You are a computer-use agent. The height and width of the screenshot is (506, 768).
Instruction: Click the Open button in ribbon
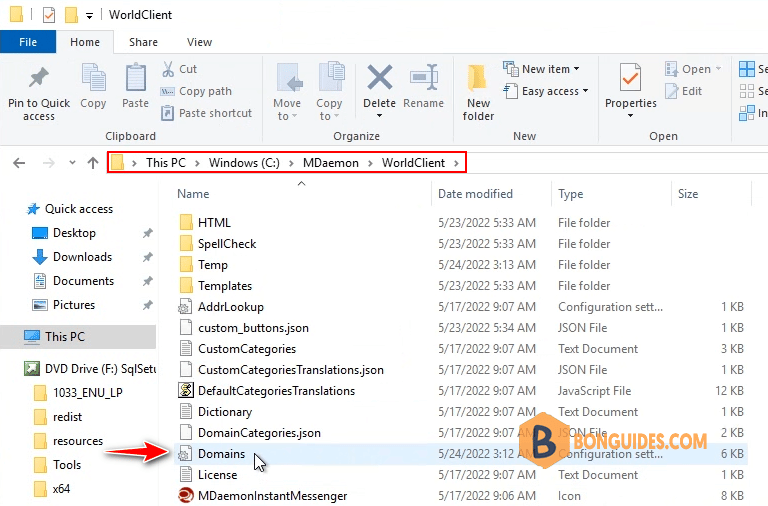[x=693, y=69]
